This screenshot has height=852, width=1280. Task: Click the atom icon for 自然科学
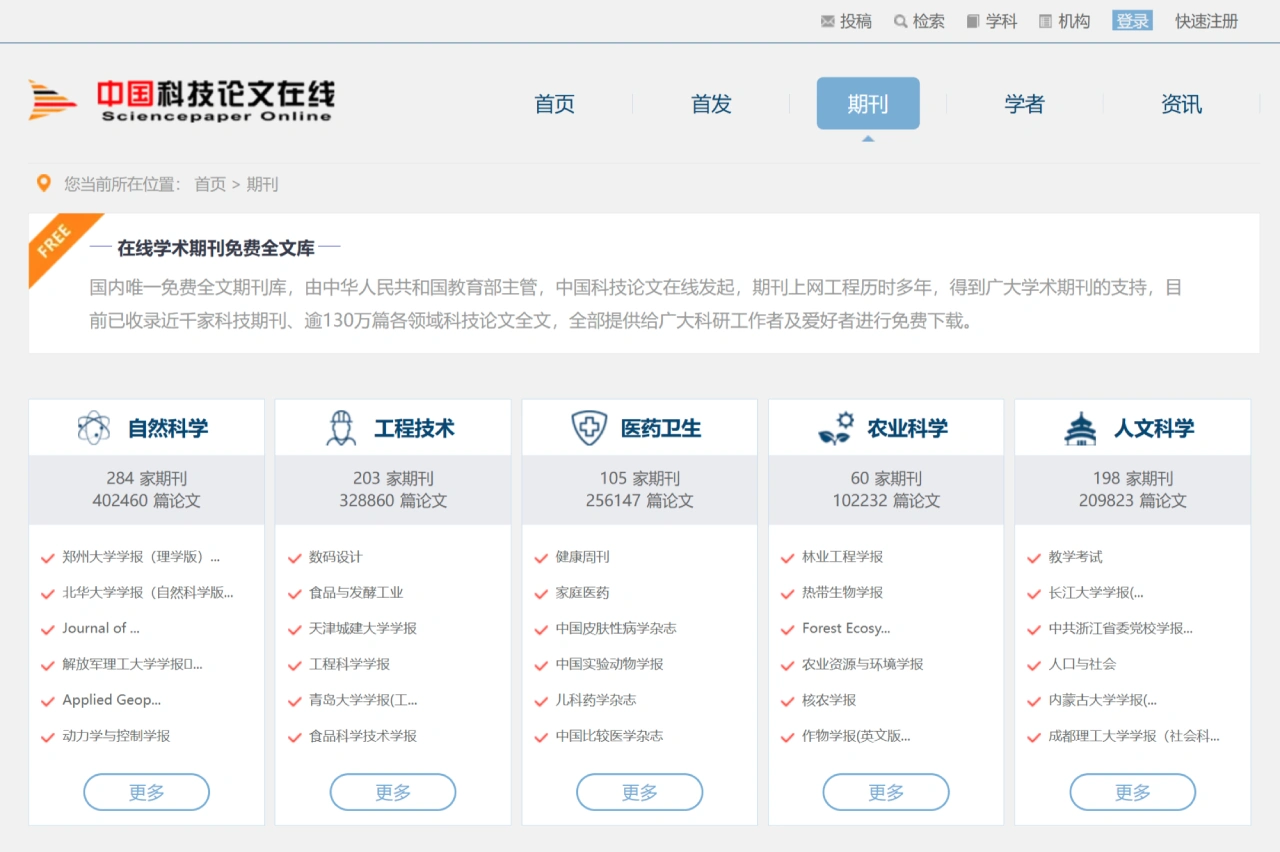click(94, 428)
